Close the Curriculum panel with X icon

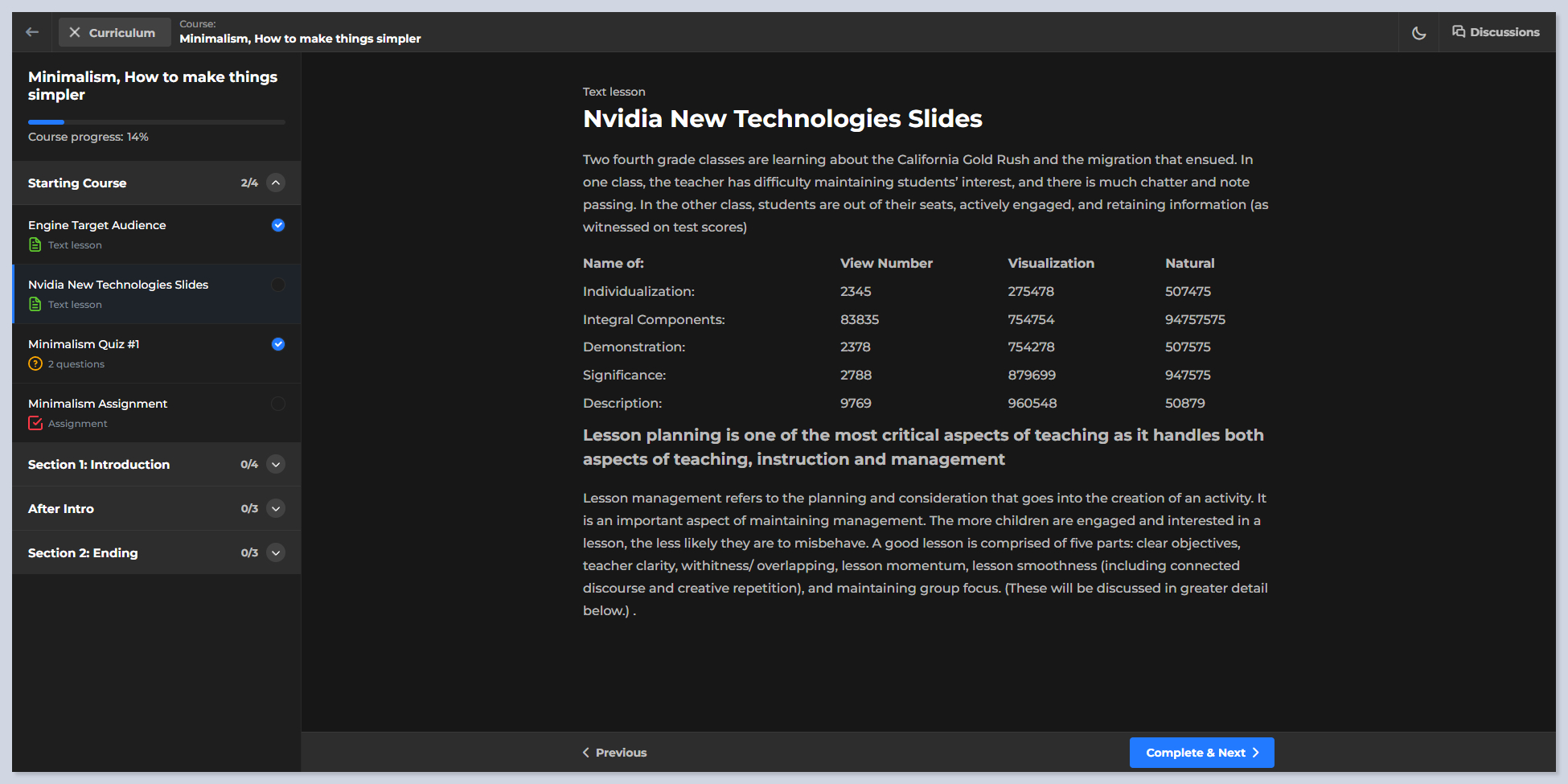click(75, 32)
